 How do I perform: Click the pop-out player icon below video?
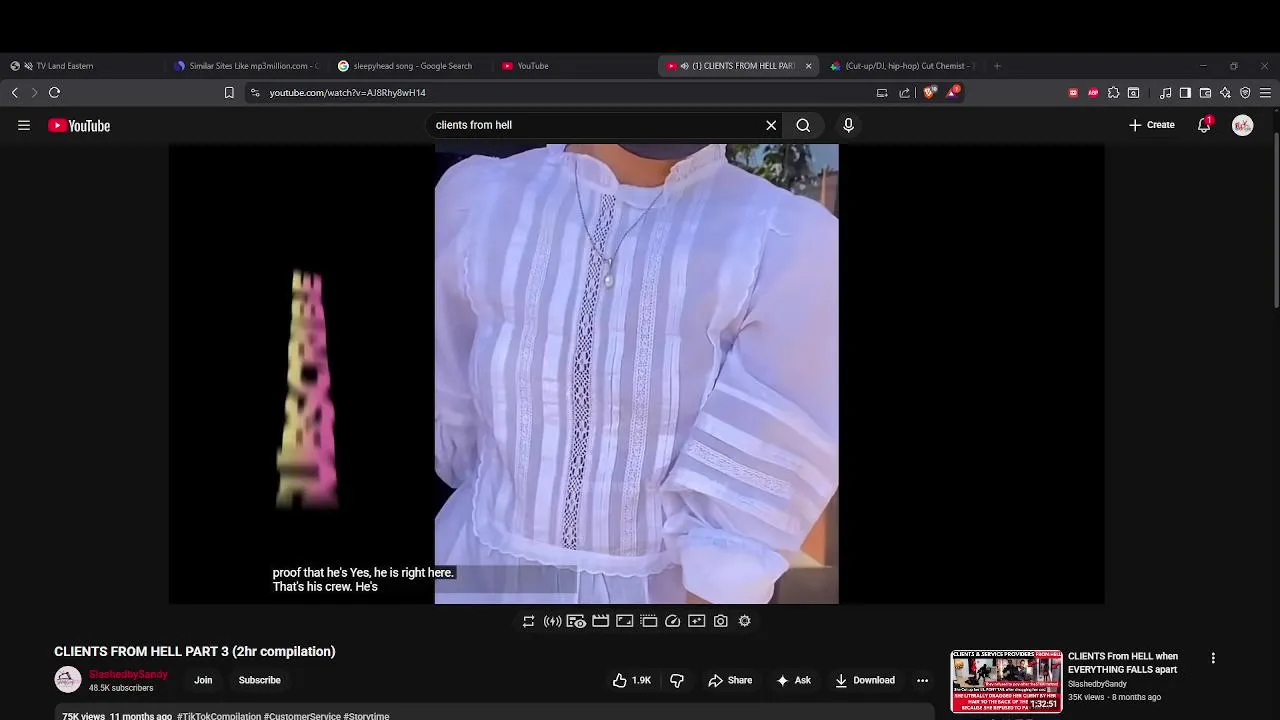coord(648,621)
